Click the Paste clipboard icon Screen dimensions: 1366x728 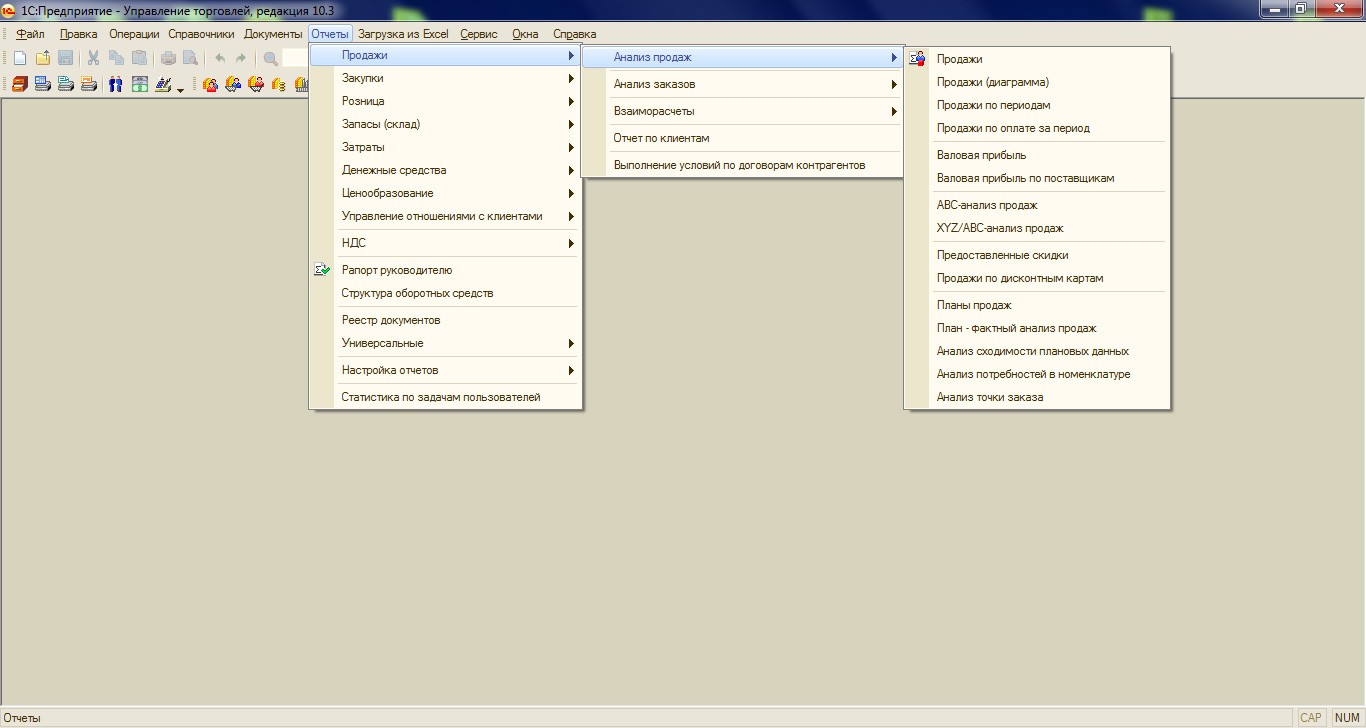[139, 58]
